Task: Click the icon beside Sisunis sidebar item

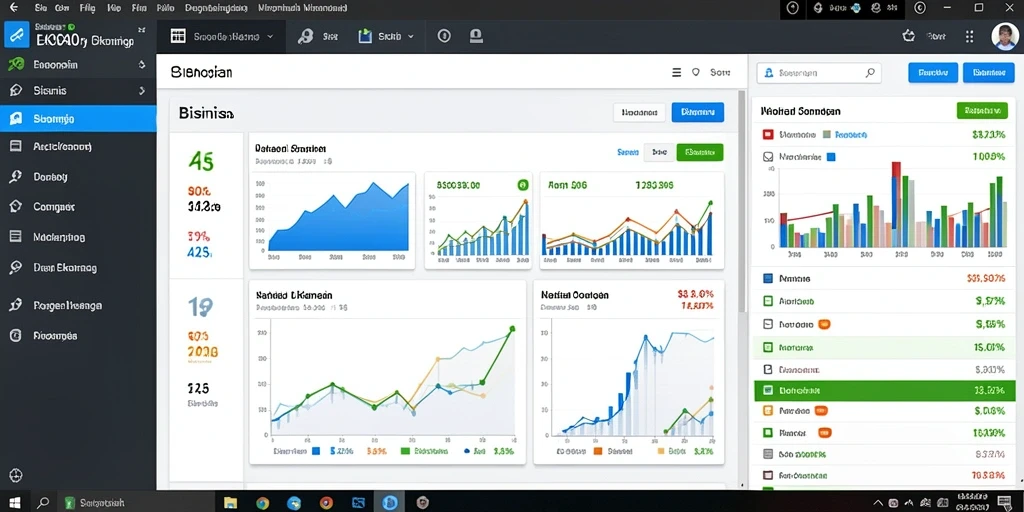Action: point(16,91)
